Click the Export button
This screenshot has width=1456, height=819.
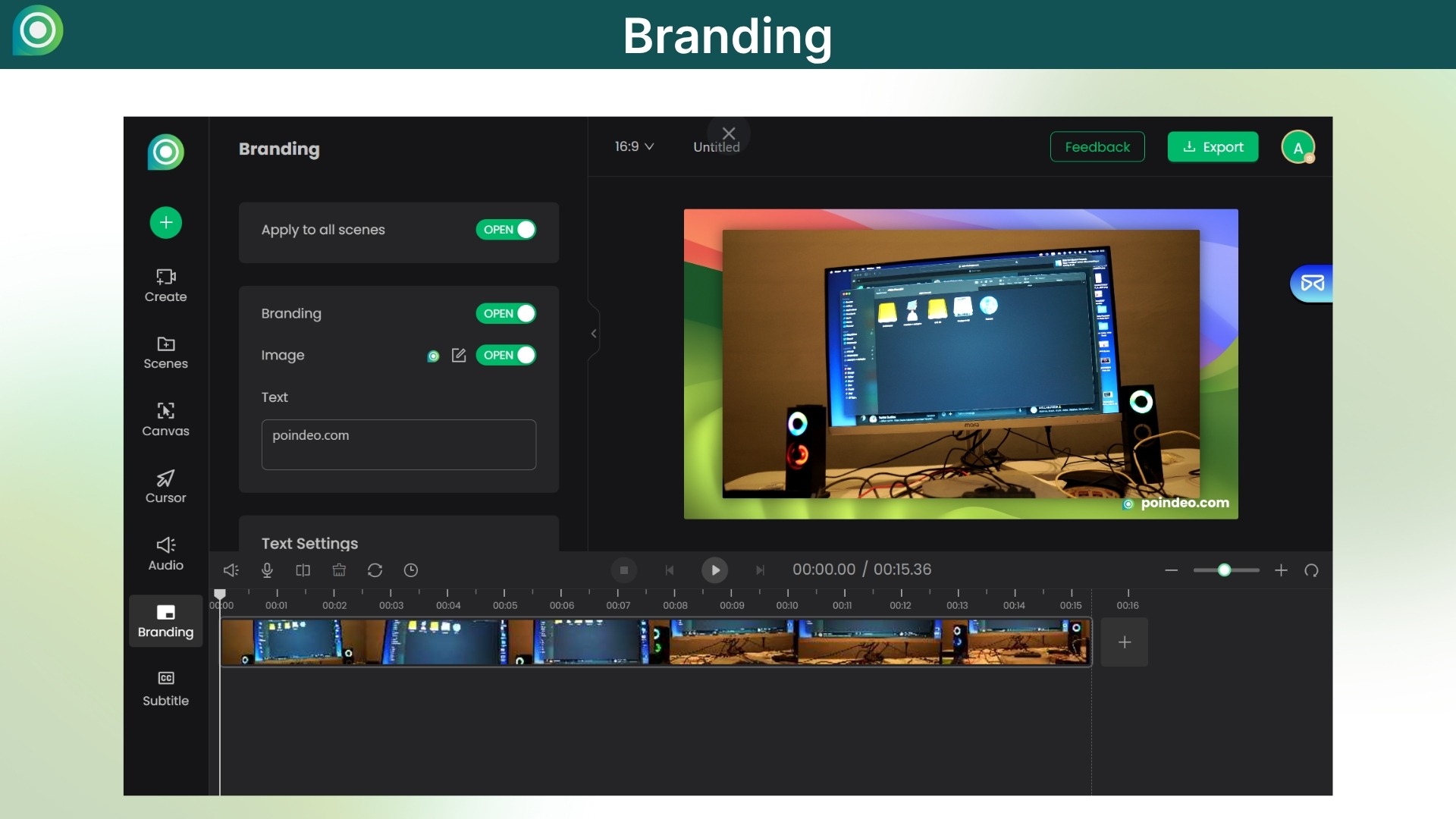pos(1212,146)
